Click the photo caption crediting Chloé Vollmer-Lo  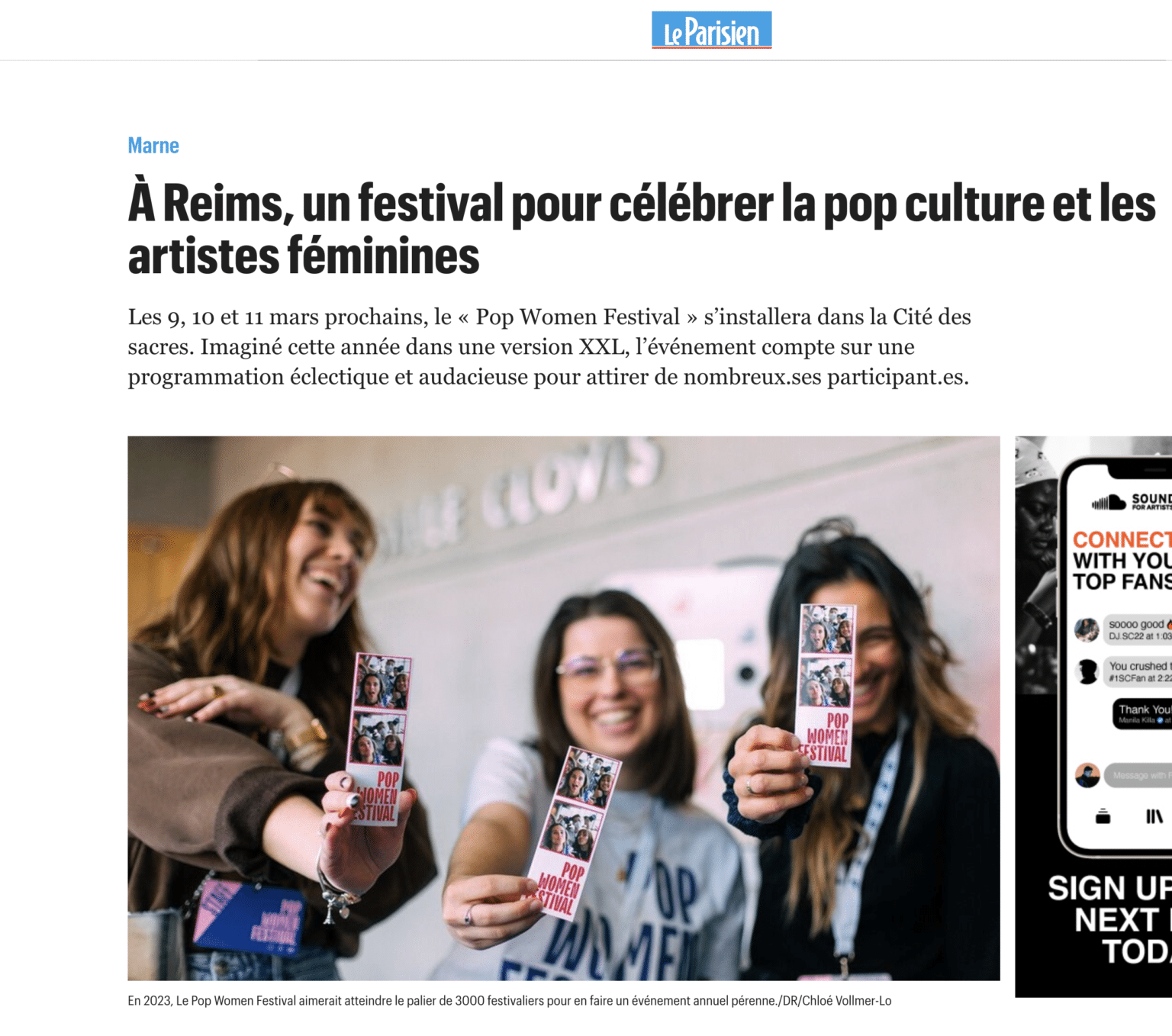point(509,1000)
